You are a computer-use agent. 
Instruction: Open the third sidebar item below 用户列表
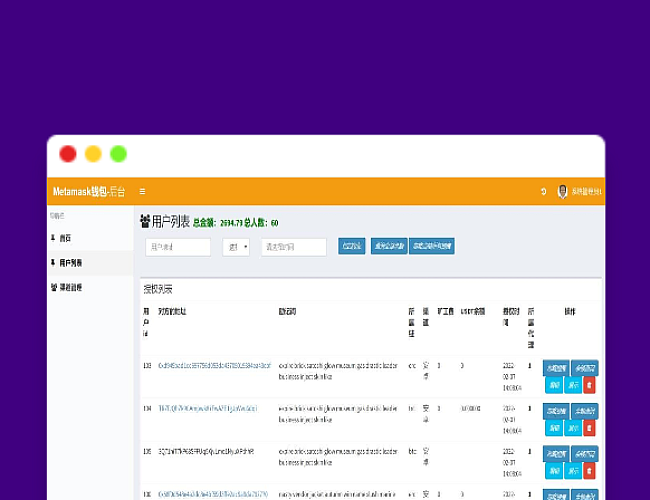(70, 288)
